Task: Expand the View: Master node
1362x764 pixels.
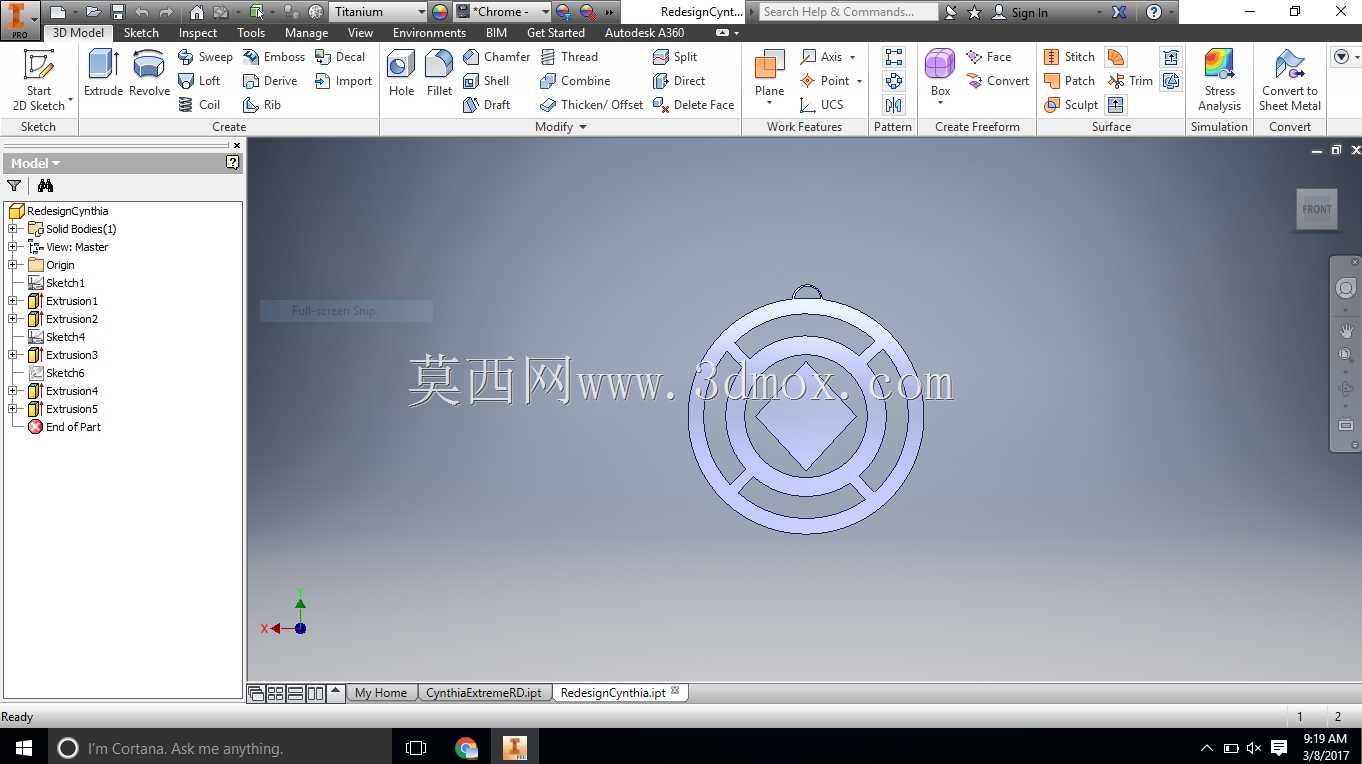Action: 13,247
